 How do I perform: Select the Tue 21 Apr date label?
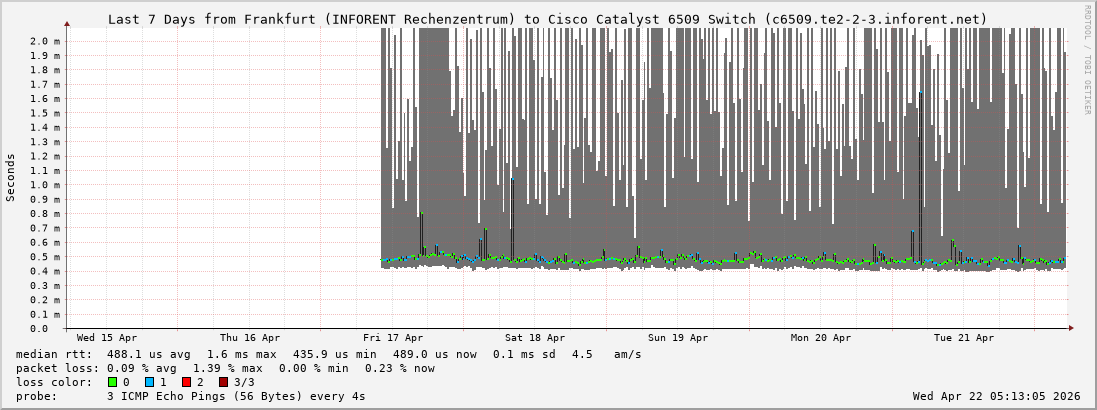pyautogui.click(x=964, y=338)
